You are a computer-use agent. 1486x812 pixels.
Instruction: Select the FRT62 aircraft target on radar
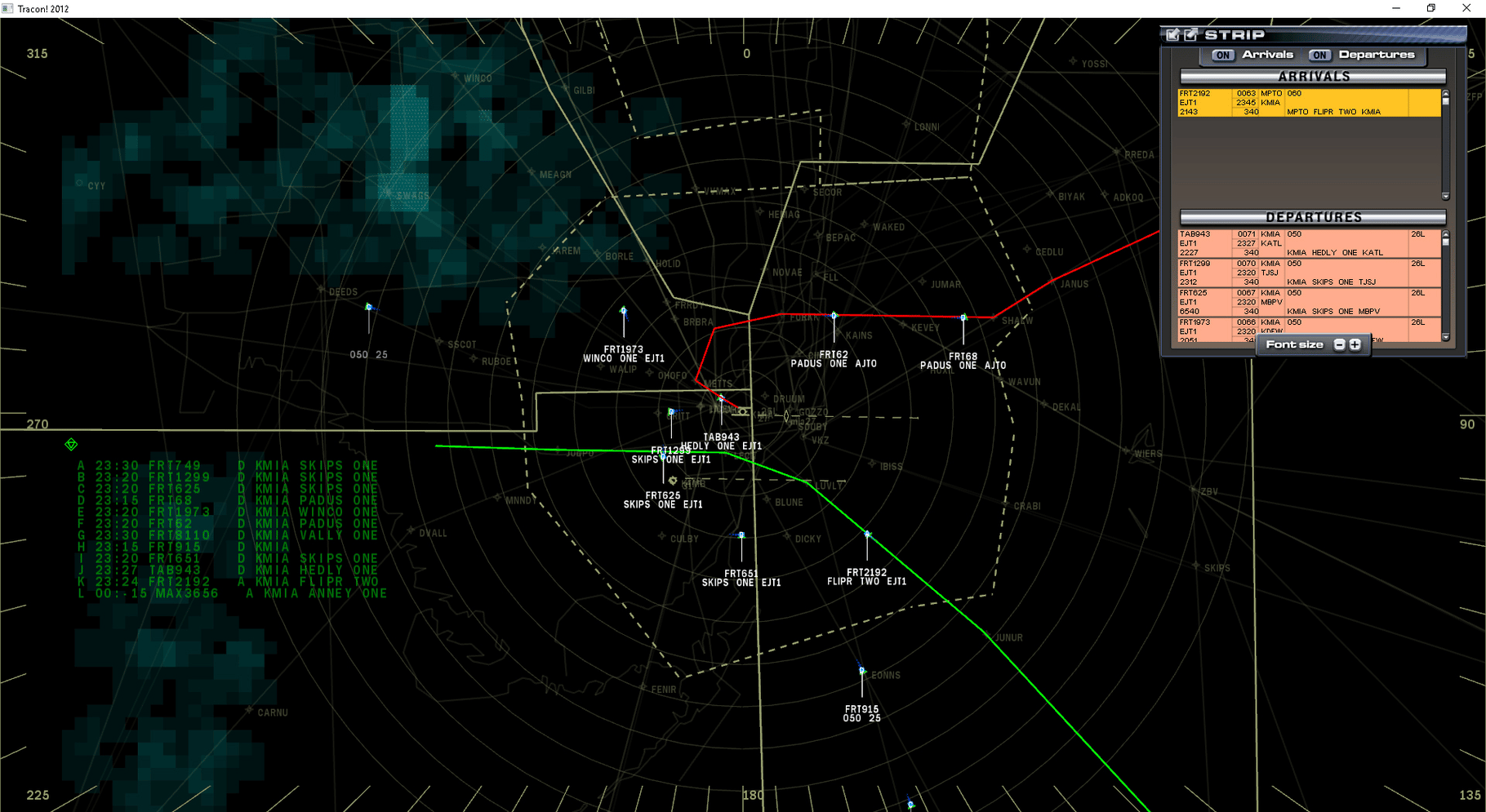coord(834,315)
